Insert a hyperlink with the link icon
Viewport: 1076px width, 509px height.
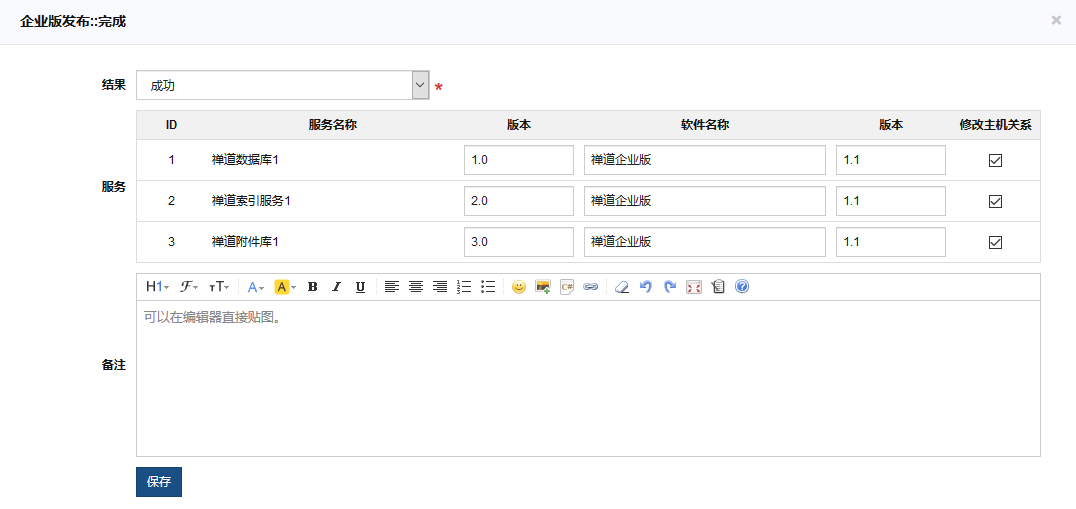[x=591, y=287]
